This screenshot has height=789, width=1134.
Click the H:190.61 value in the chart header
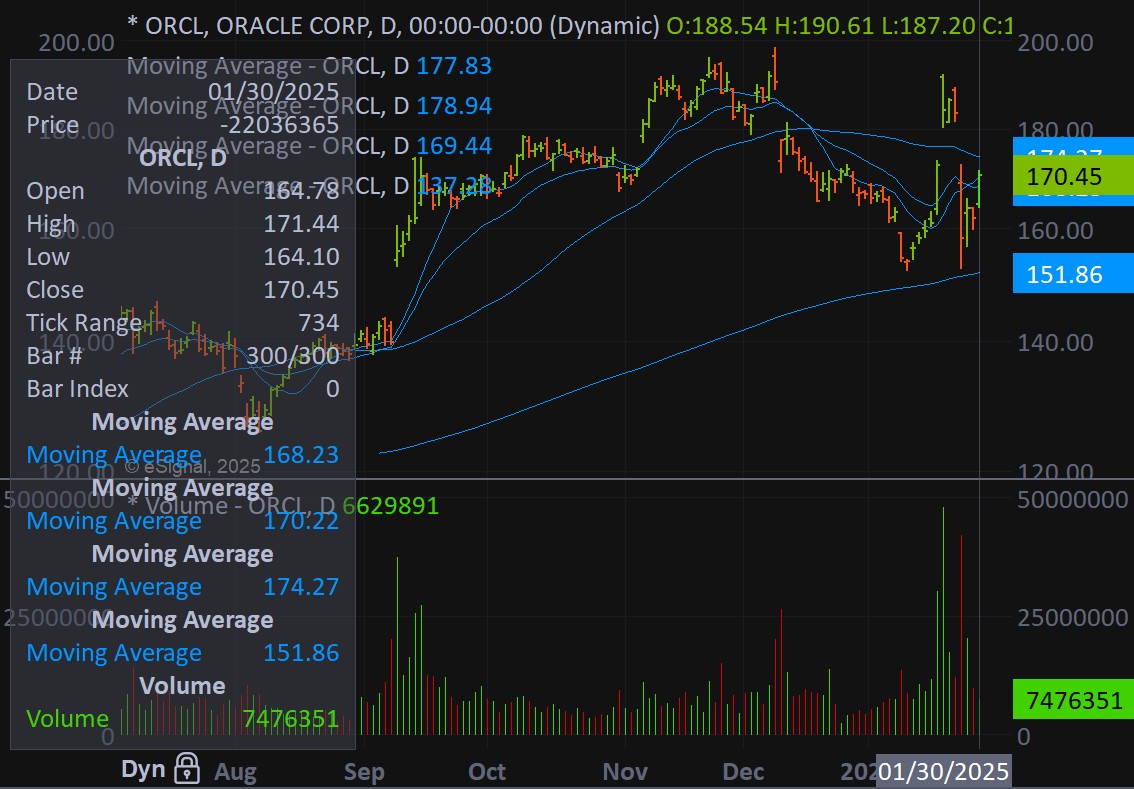(824, 25)
